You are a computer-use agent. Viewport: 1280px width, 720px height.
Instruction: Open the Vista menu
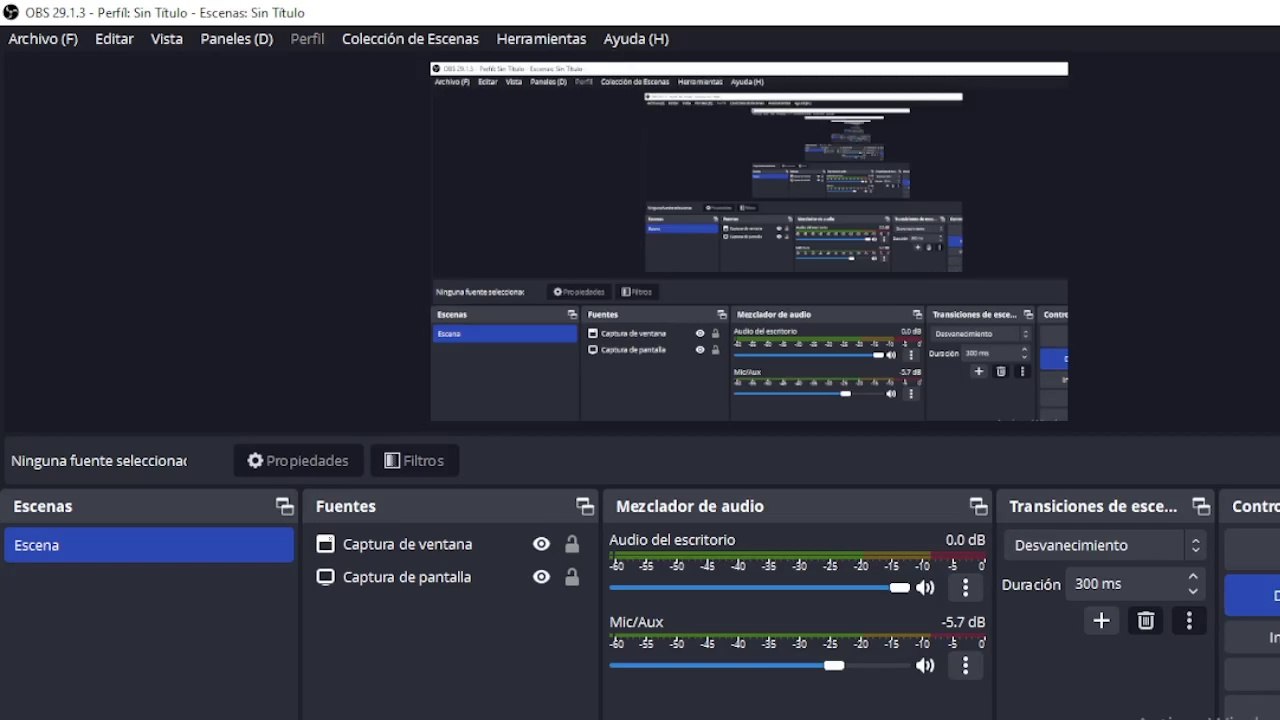pos(167,39)
